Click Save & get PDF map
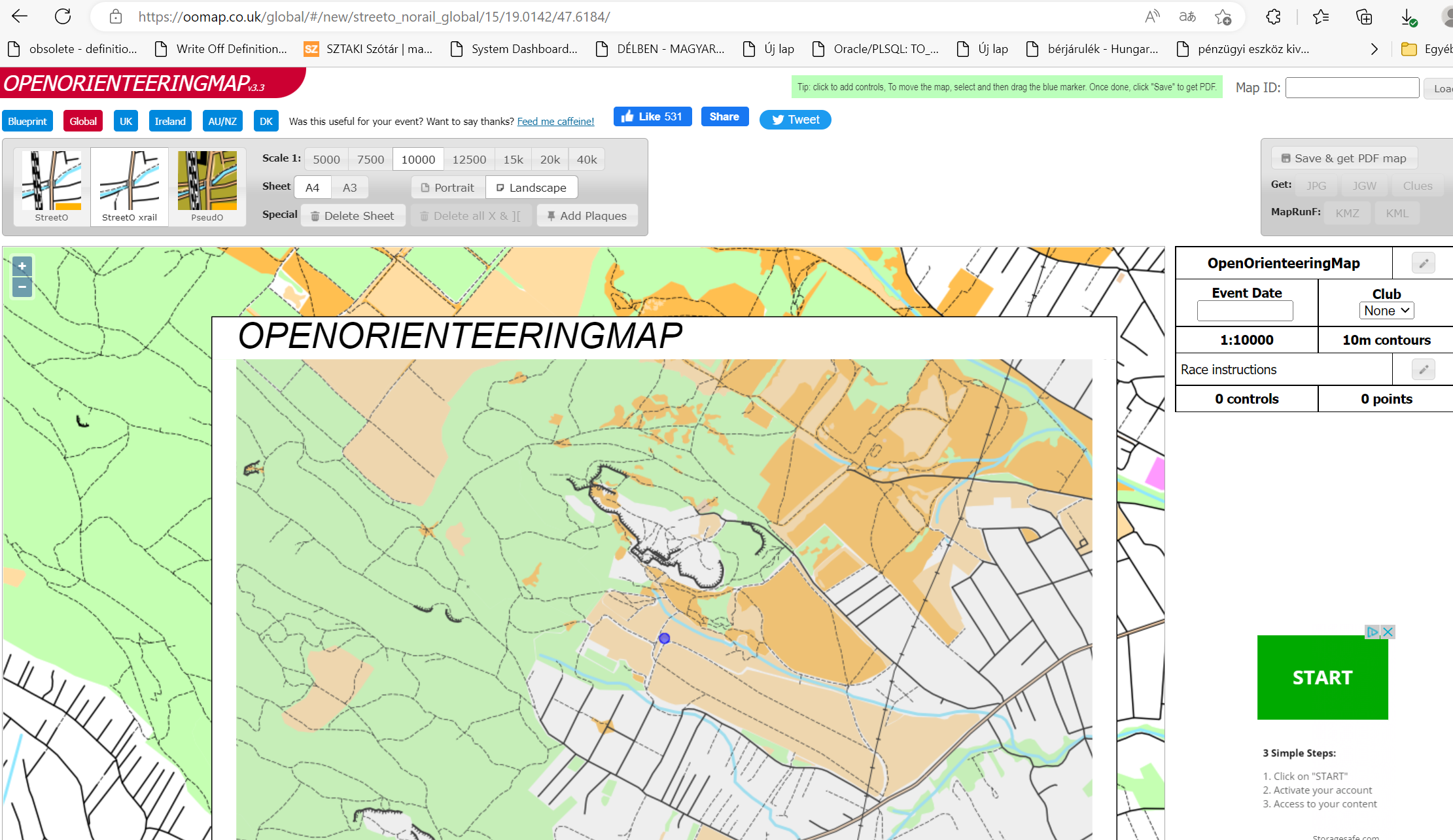This screenshot has width=1453, height=840. (1344, 158)
